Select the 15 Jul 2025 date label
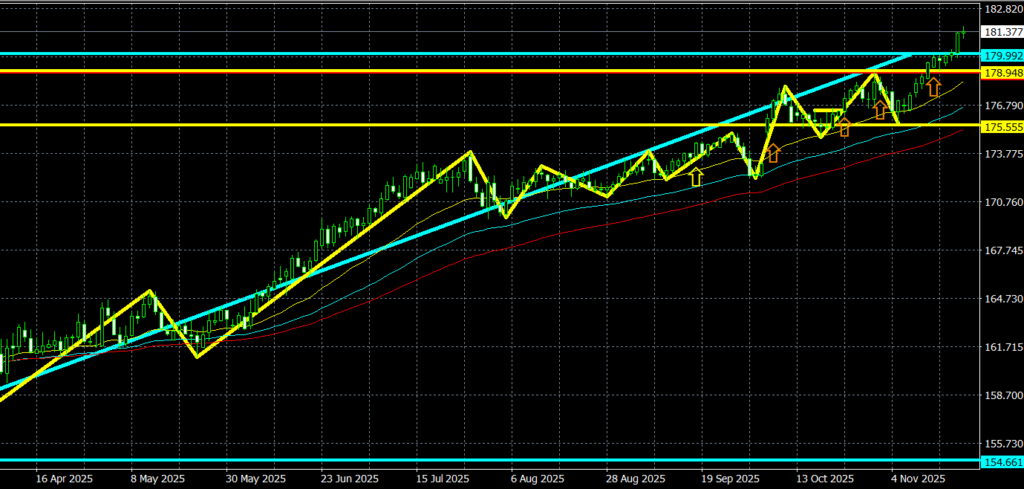This screenshot has width=1024, height=489. 443,478
